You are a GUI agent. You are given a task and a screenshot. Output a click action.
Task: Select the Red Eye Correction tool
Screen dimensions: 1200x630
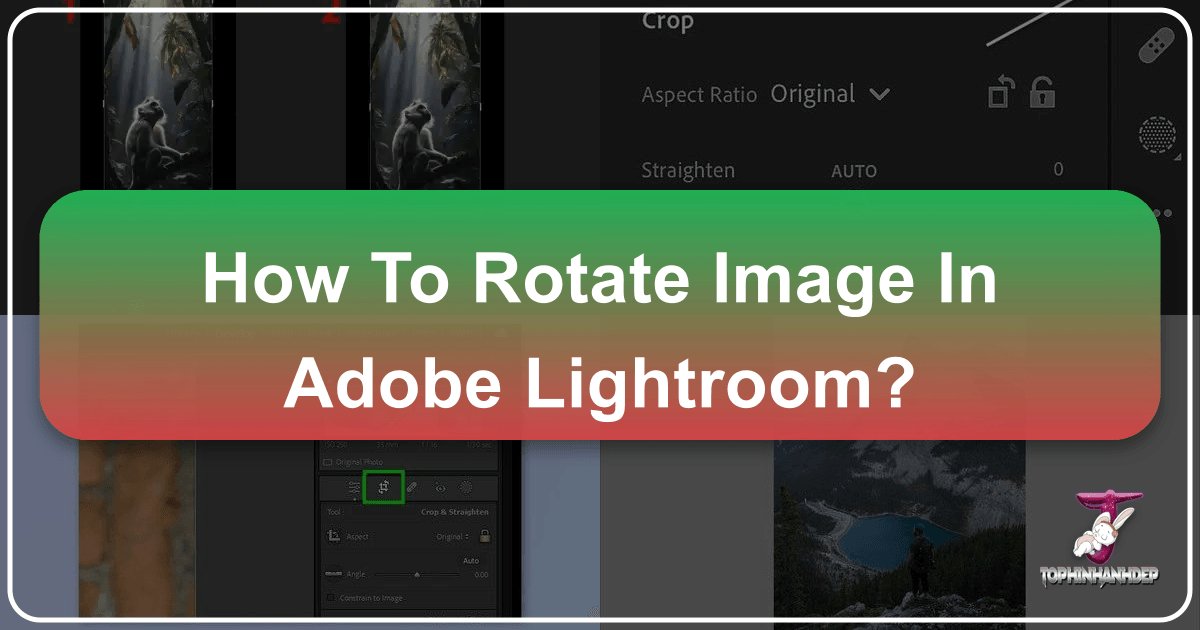(x=440, y=487)
